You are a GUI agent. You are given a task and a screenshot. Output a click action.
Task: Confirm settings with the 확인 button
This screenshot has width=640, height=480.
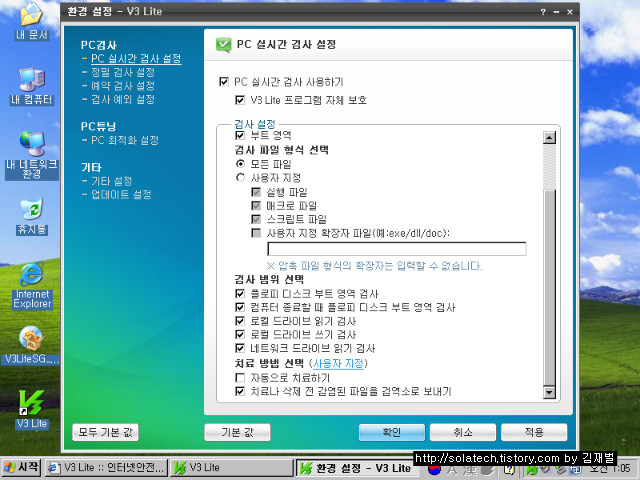tap(391, 432)
